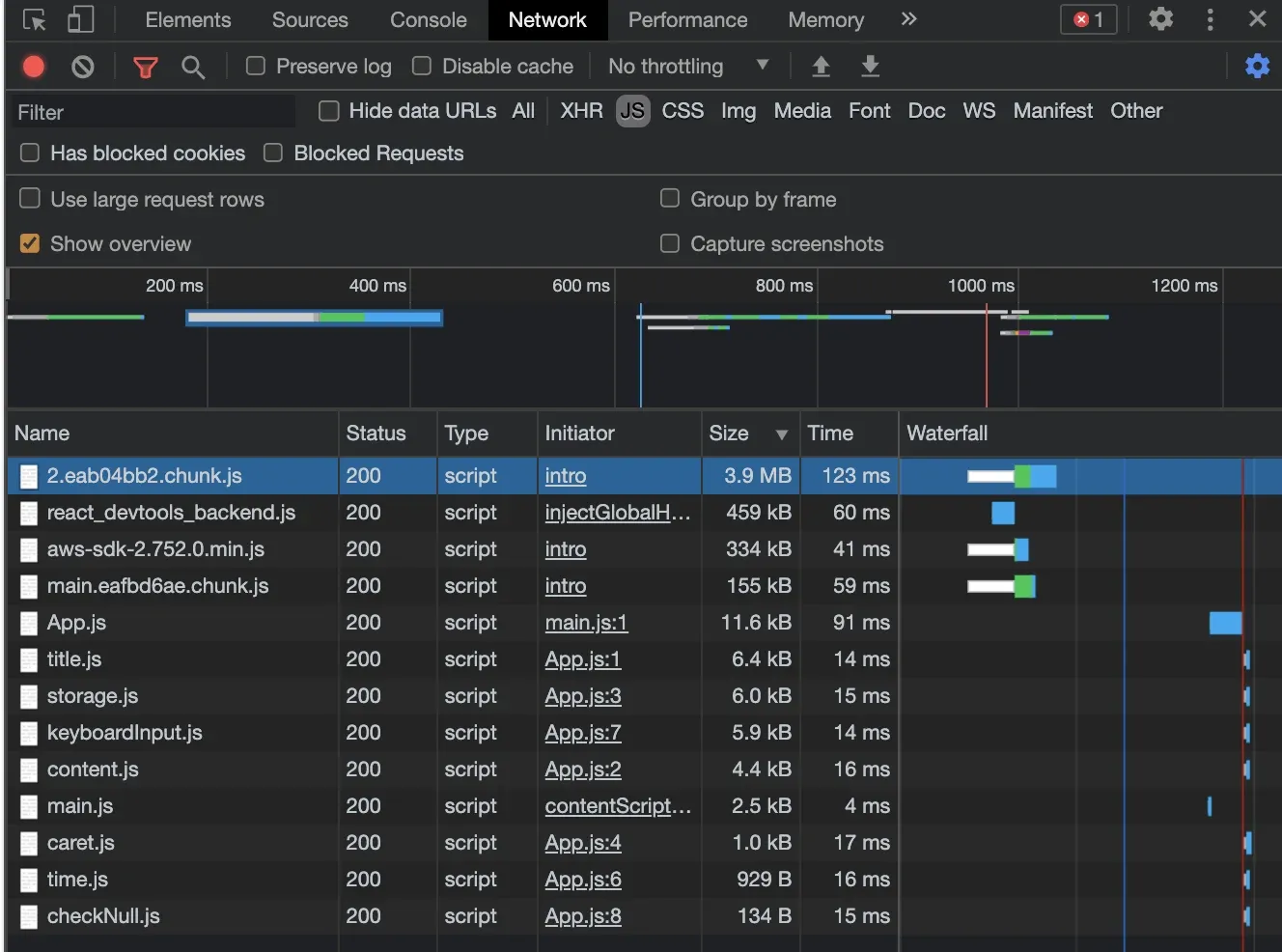Filter requests by XHR type
Viewport: 1282px width, 952px height.
pyautogui.click(x=581, y=111)
